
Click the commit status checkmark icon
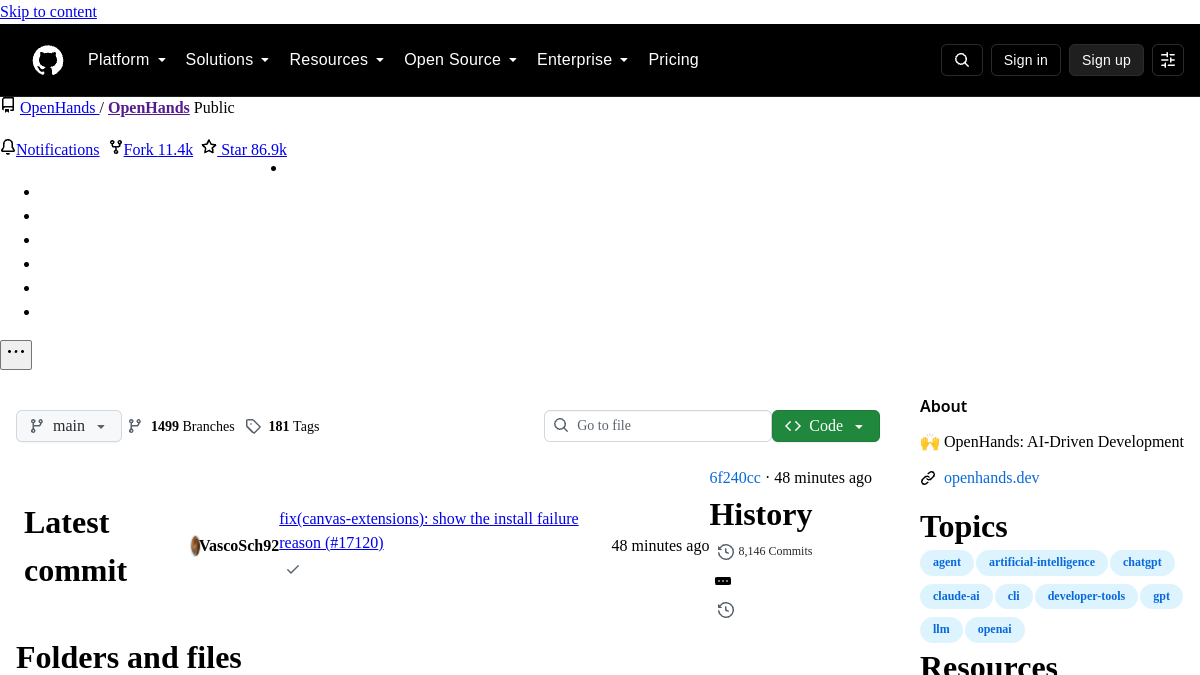293,569
